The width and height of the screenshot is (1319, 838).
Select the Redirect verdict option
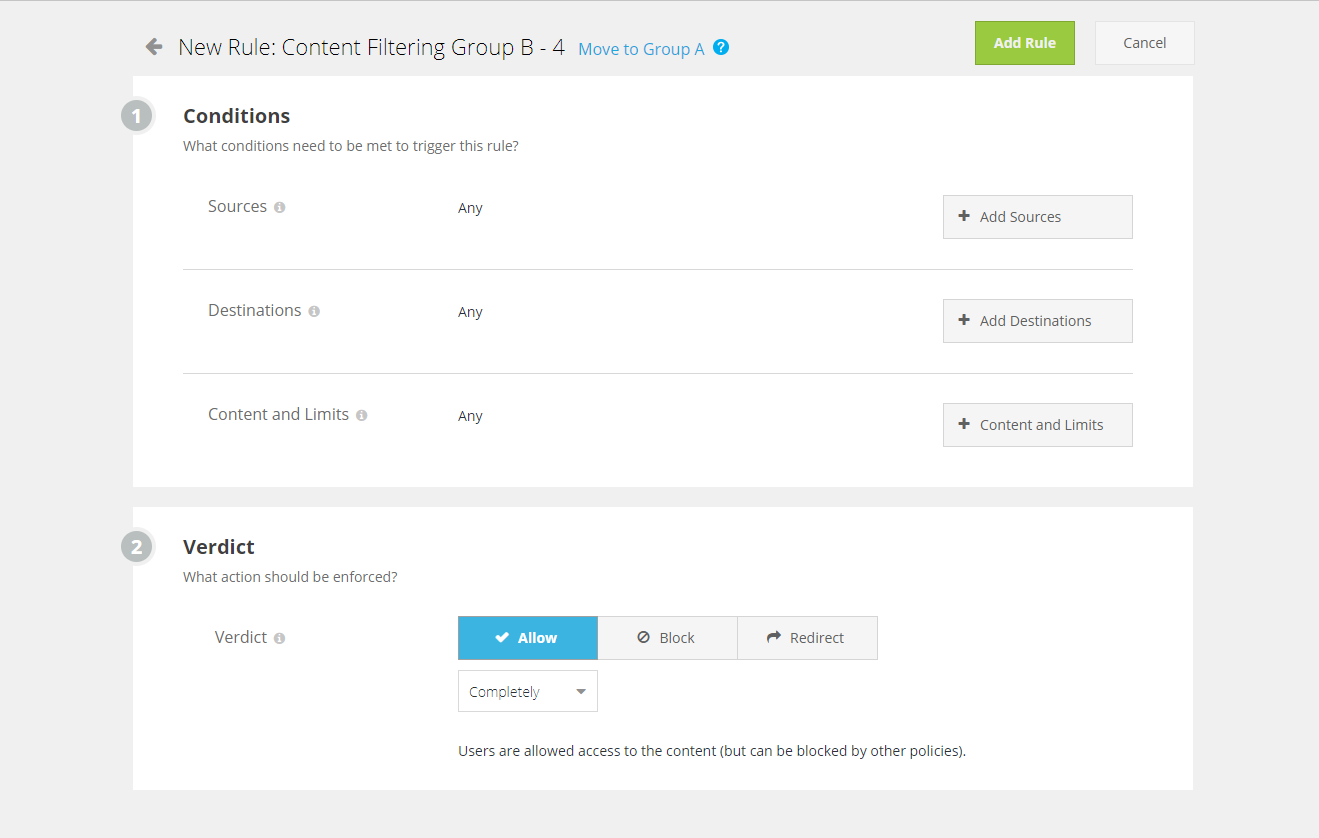click(807, 638)
